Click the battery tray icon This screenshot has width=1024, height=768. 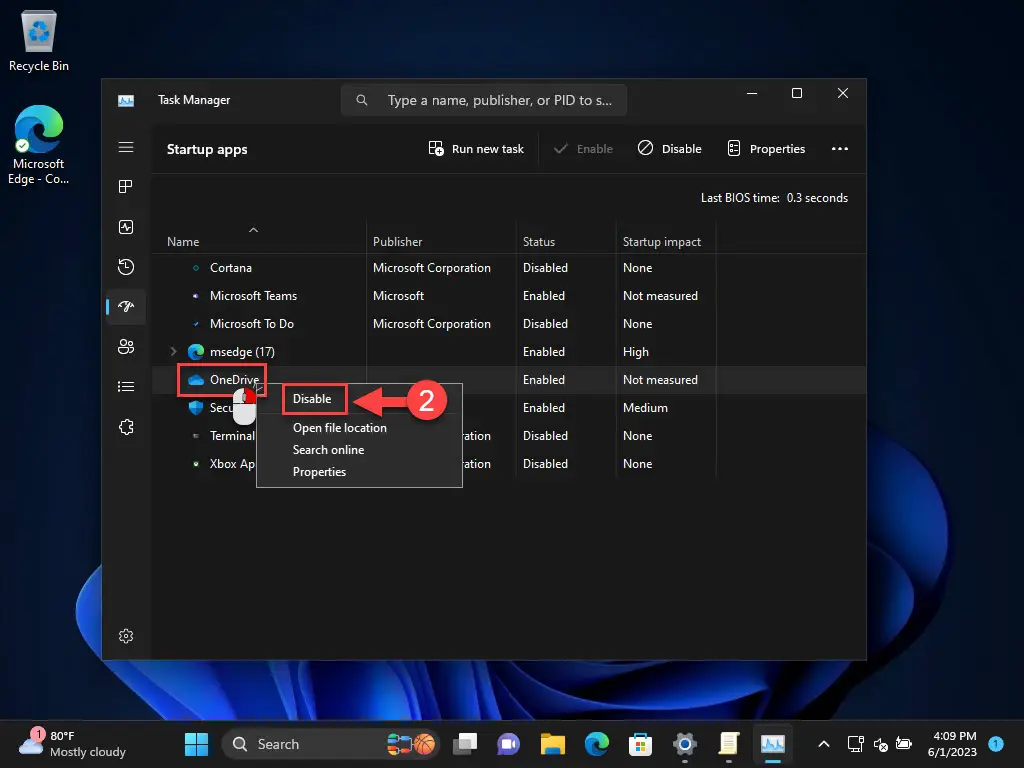click(904, 744)
